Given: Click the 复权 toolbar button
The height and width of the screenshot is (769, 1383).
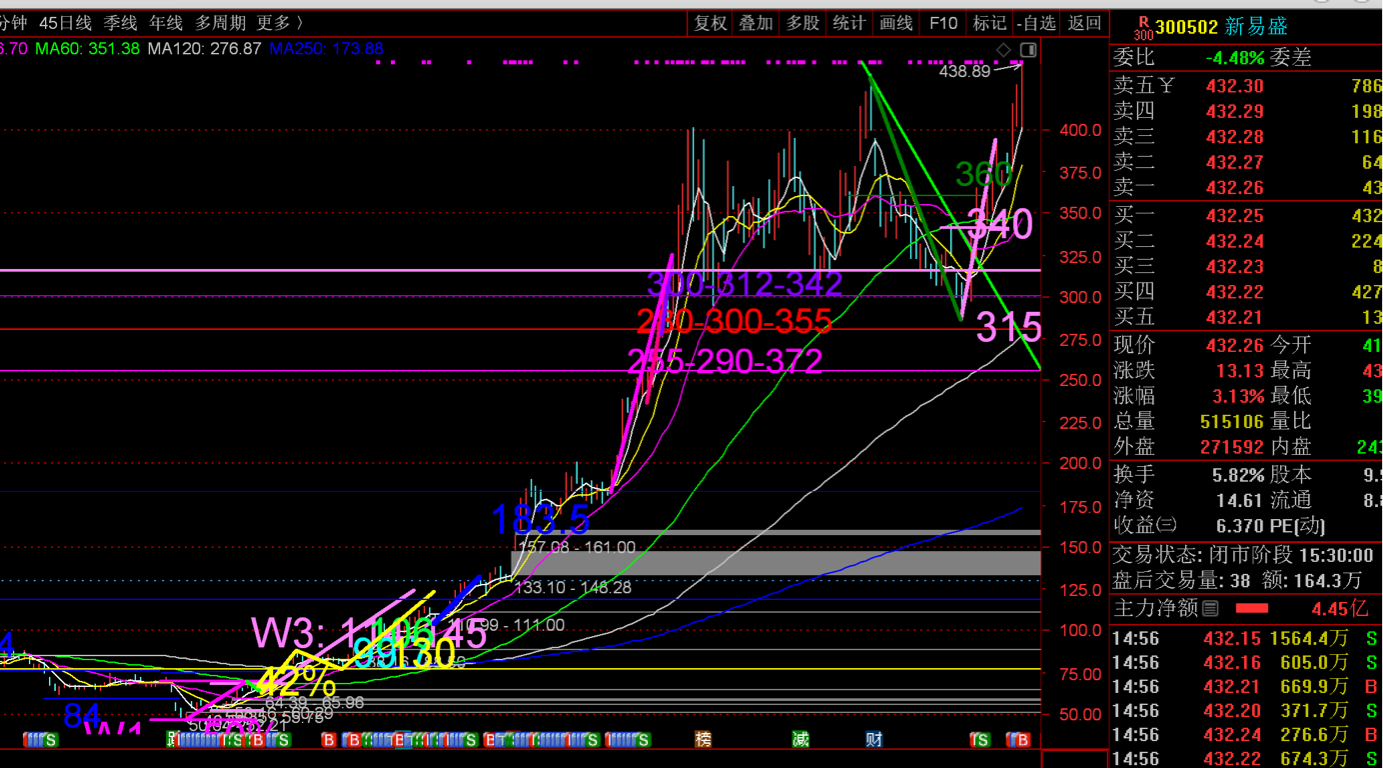Looking at the screenshot, I should click(x=711, y=23).
